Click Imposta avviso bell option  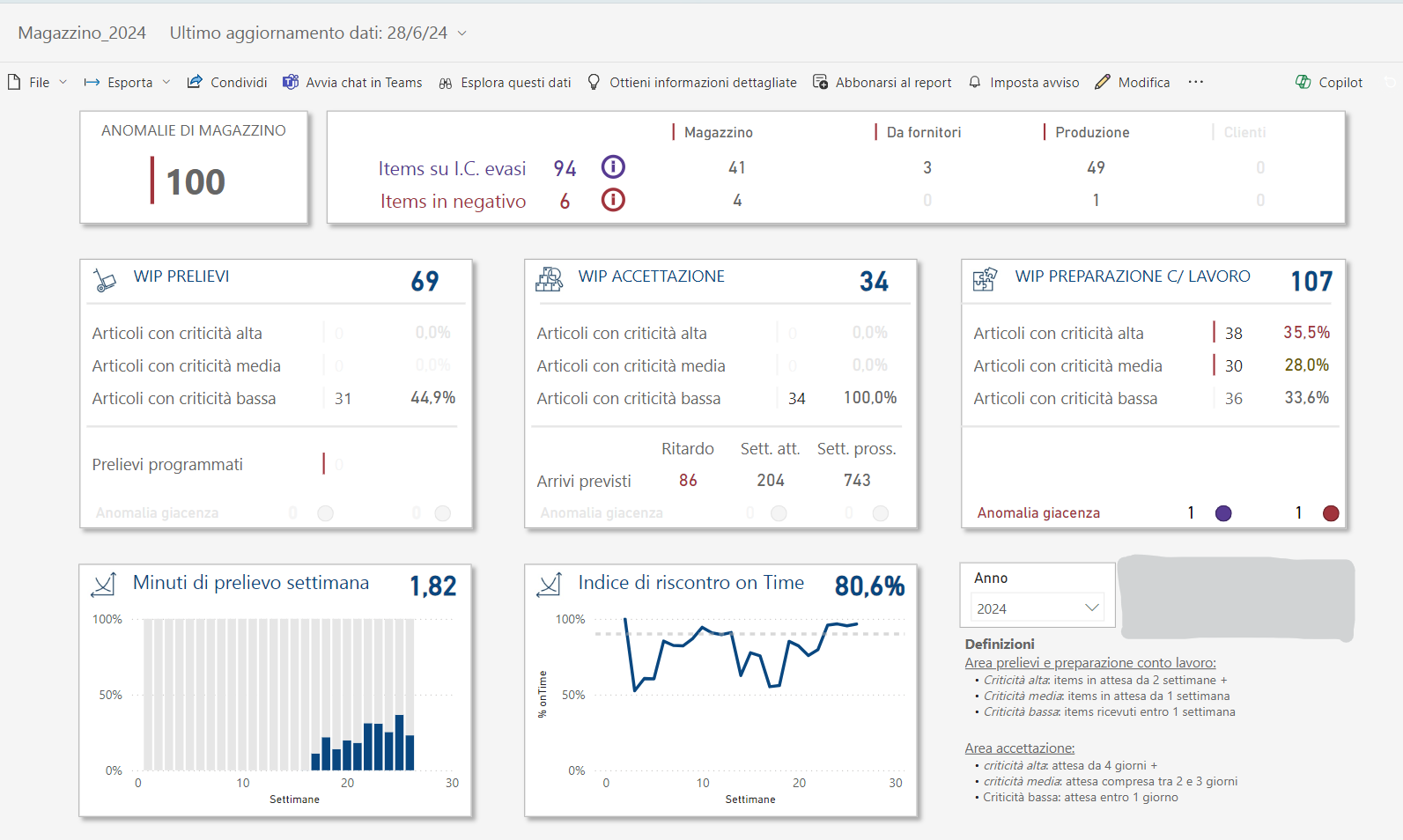coord(1023,82)
